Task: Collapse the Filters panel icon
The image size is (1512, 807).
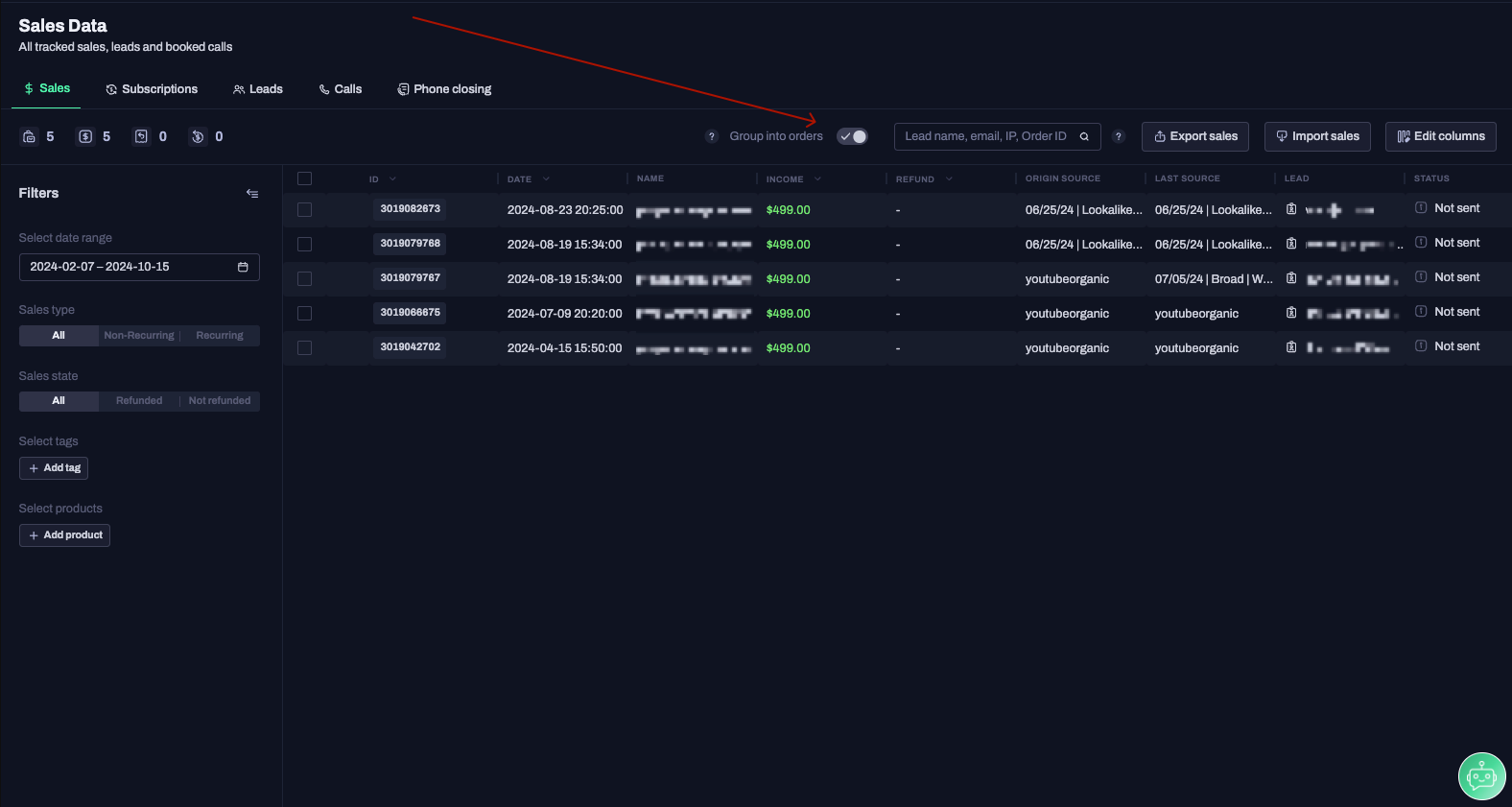Action: [x=252, y=194]
